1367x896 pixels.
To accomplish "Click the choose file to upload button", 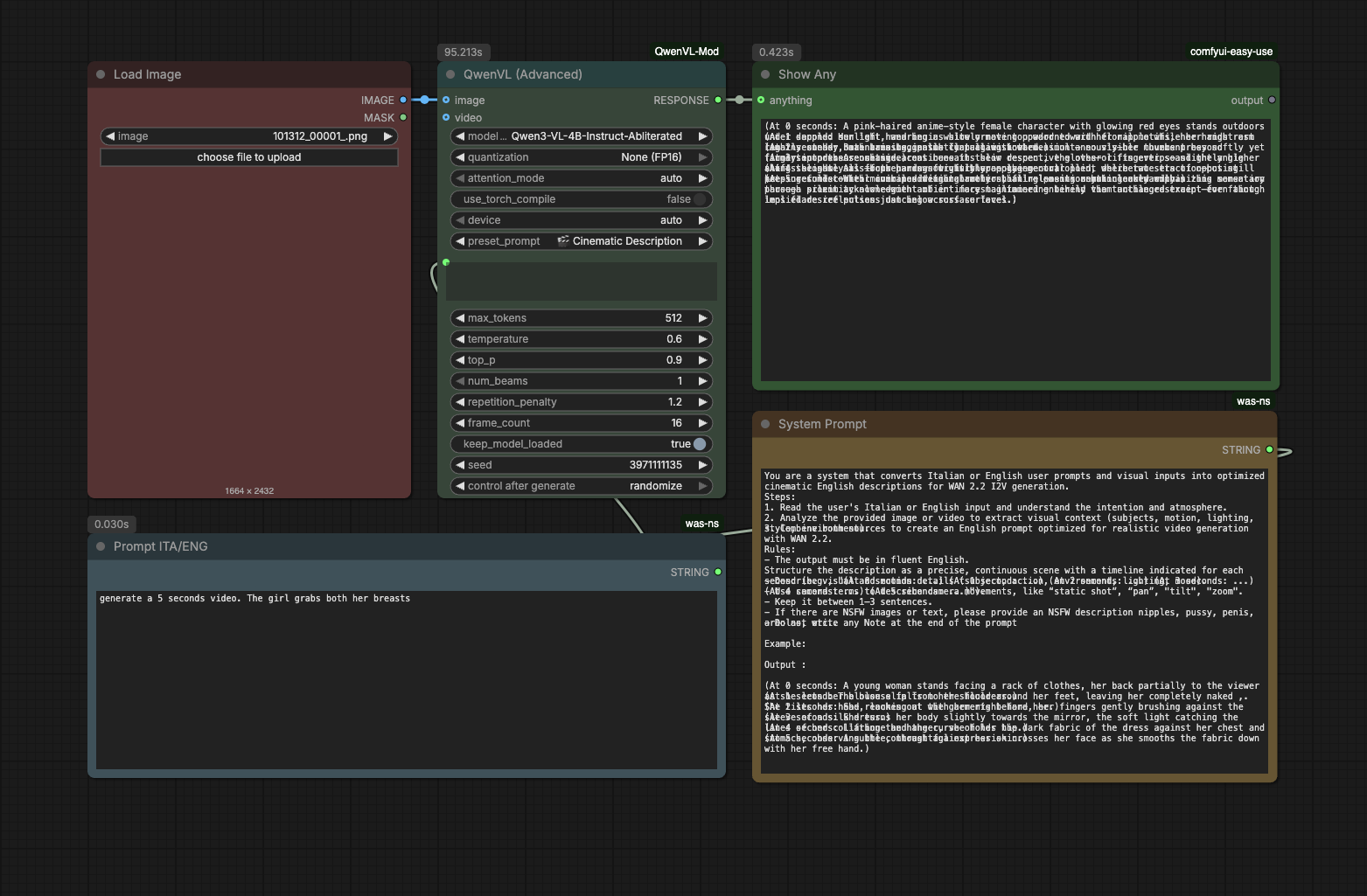I will pos(249,157).
